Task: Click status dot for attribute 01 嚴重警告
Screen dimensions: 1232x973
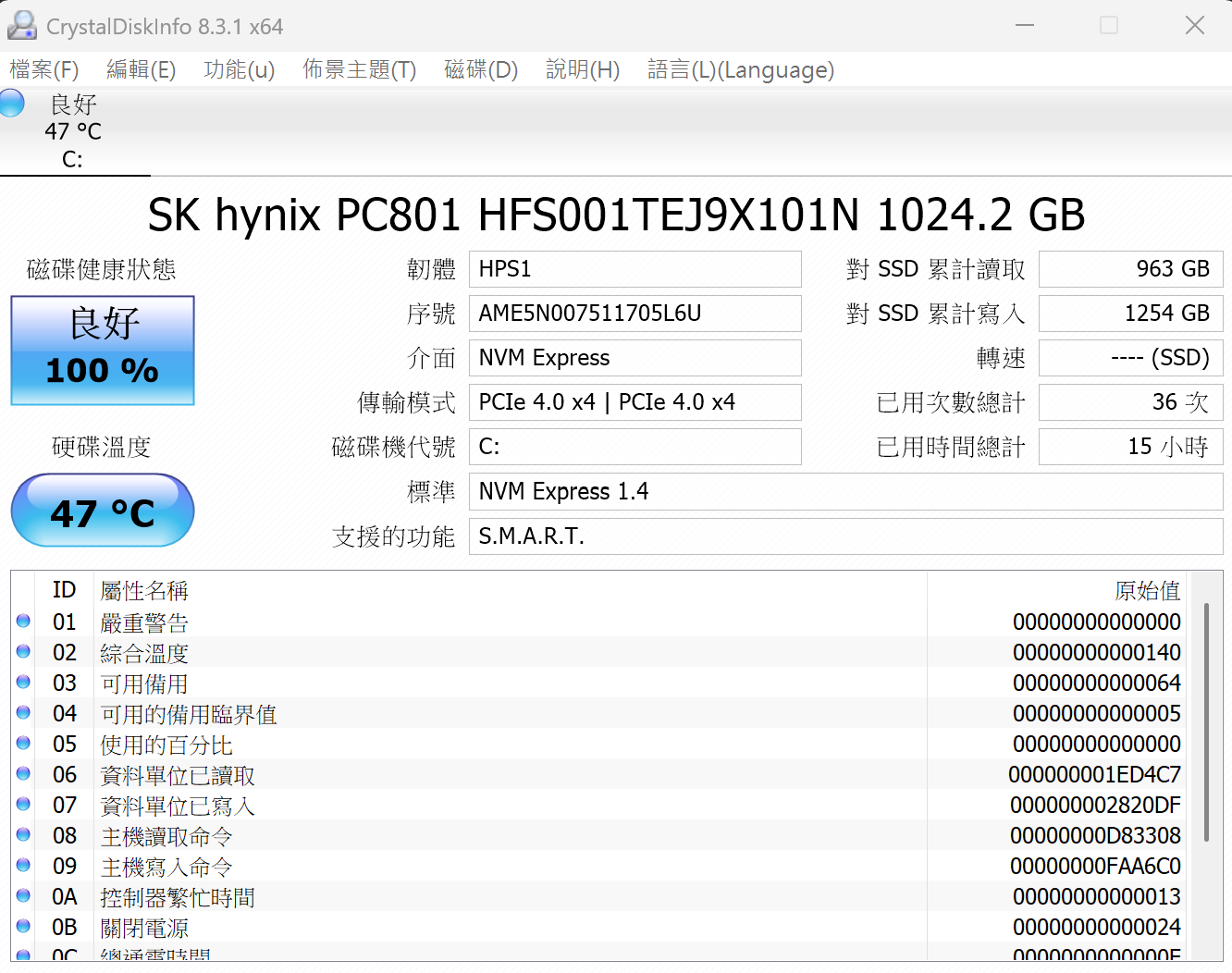Action: 24,622
